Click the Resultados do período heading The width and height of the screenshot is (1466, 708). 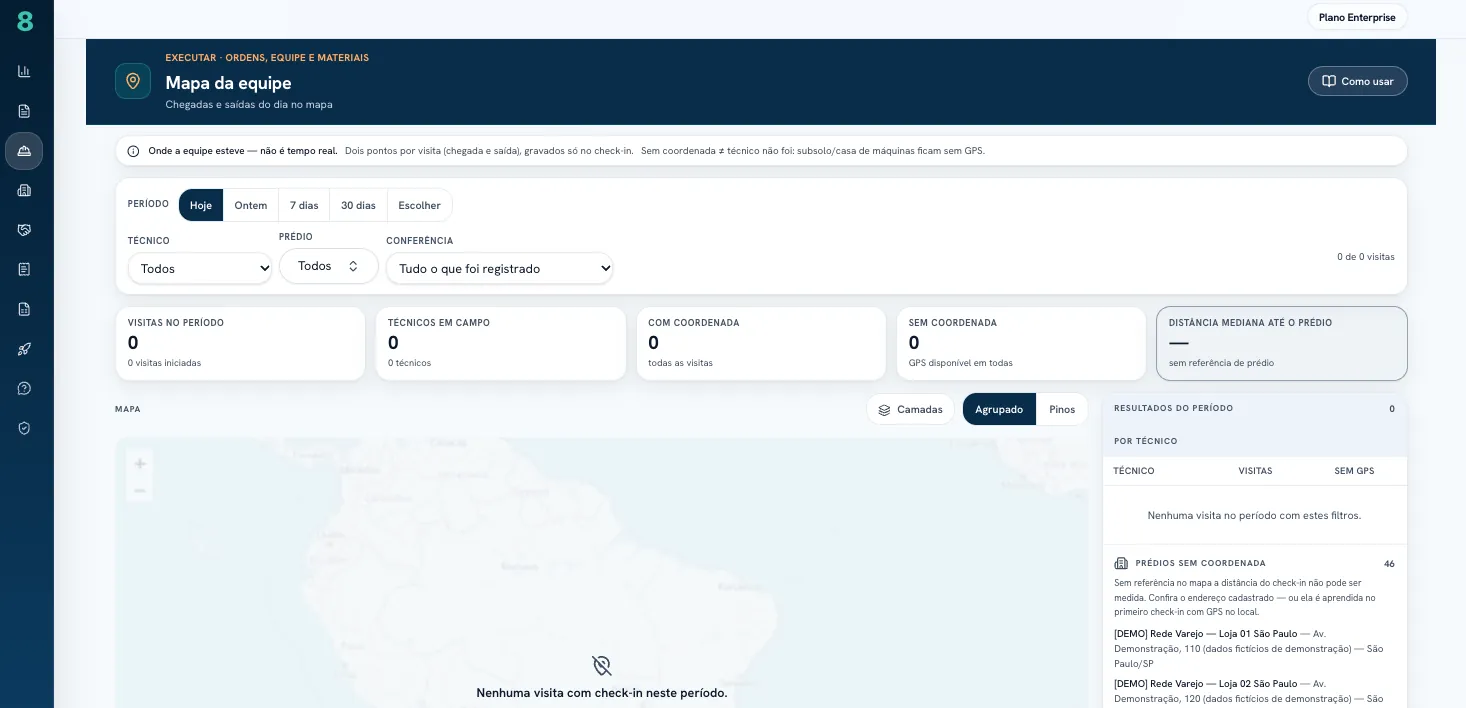pyautogui.click(x=1173, y=408)
